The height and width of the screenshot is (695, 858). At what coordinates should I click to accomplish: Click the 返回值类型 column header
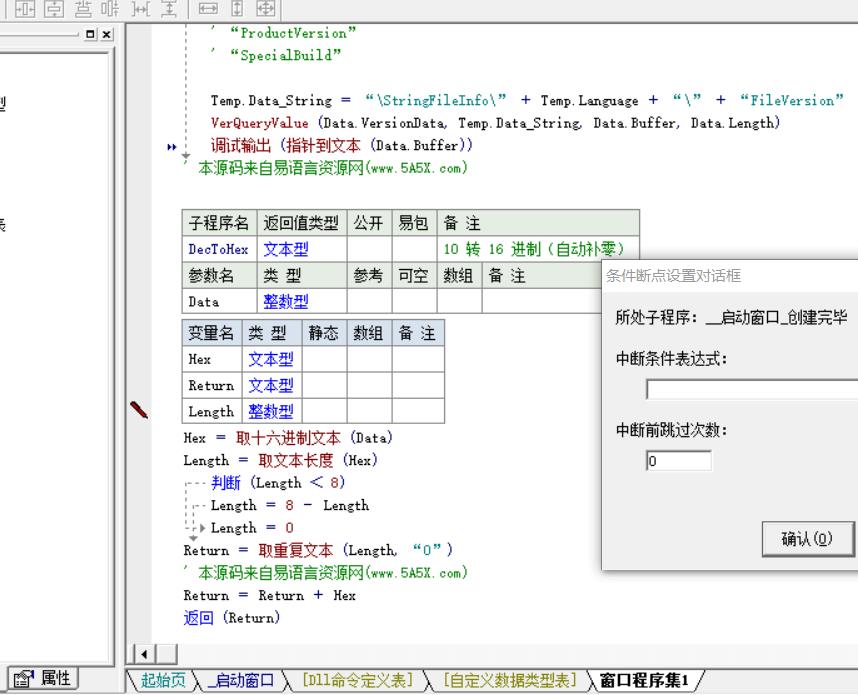302,223
